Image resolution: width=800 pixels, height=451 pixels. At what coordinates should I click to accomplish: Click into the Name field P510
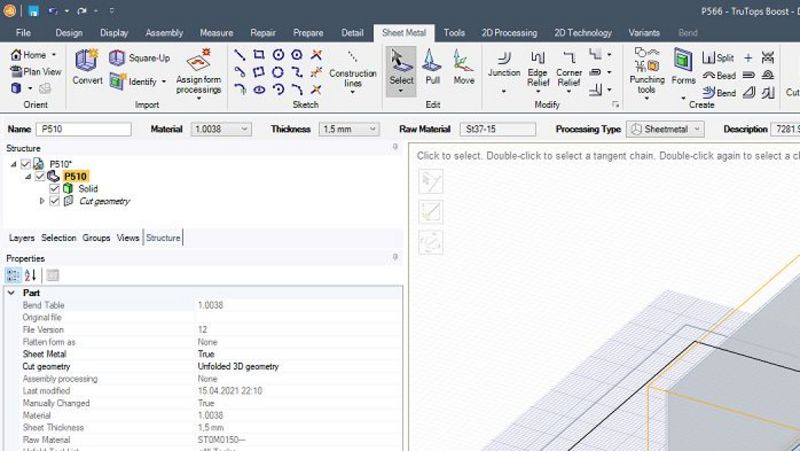click(84, 129)
